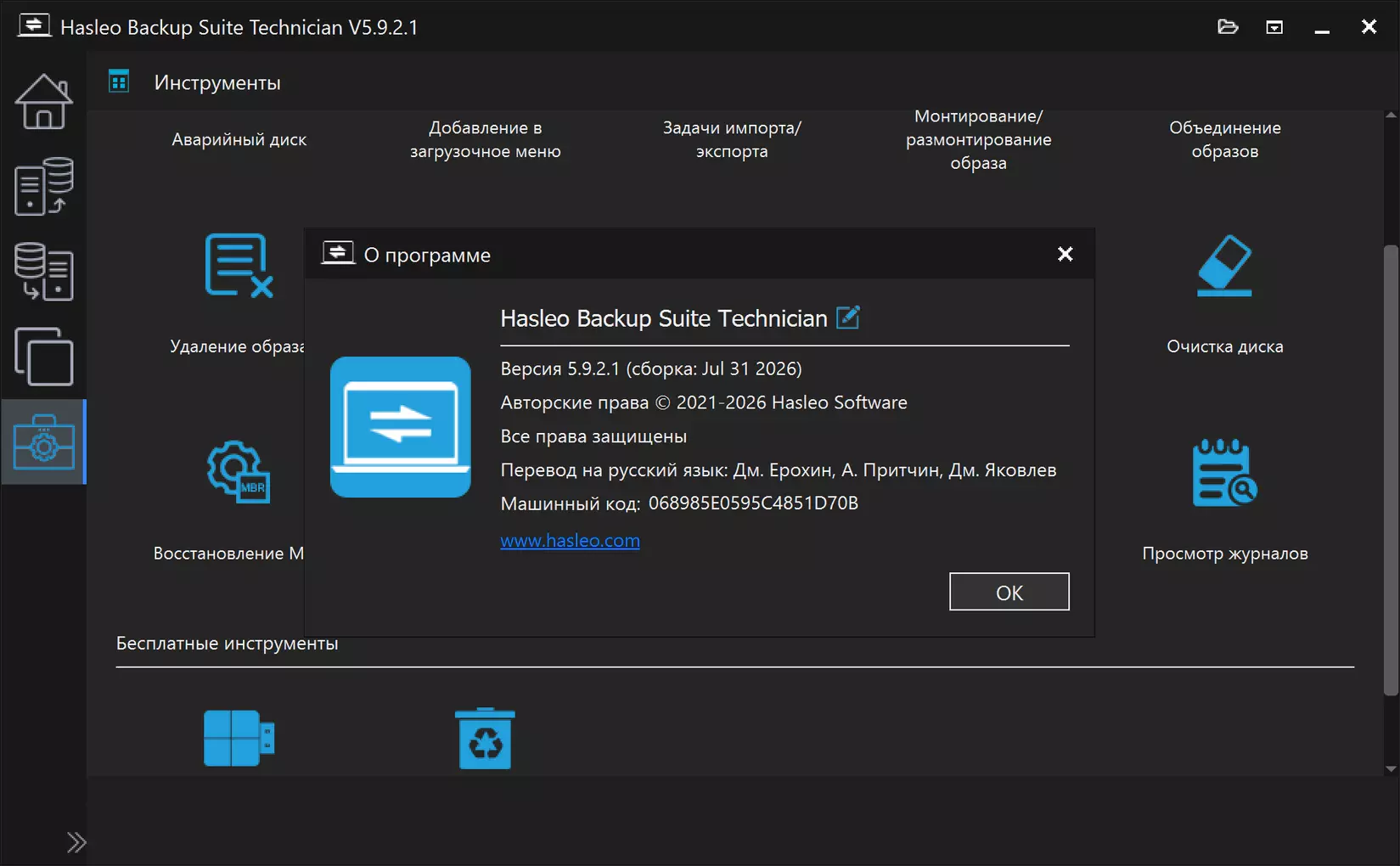
Task: Click the Бесплатные инструменты section heading
Action: pyautogui.click(x=227, y=644)
